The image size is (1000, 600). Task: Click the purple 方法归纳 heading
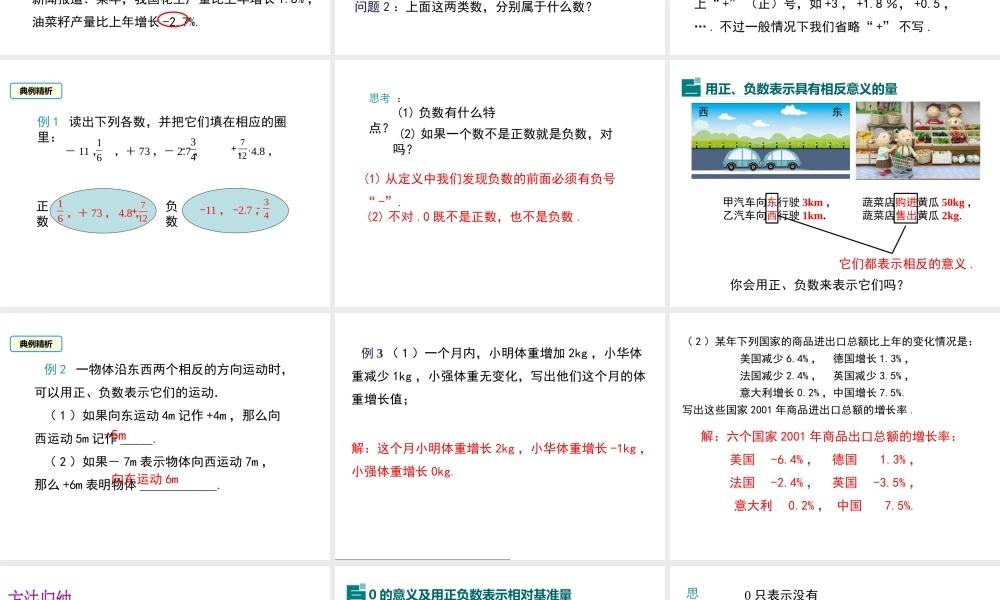[39, 594]
